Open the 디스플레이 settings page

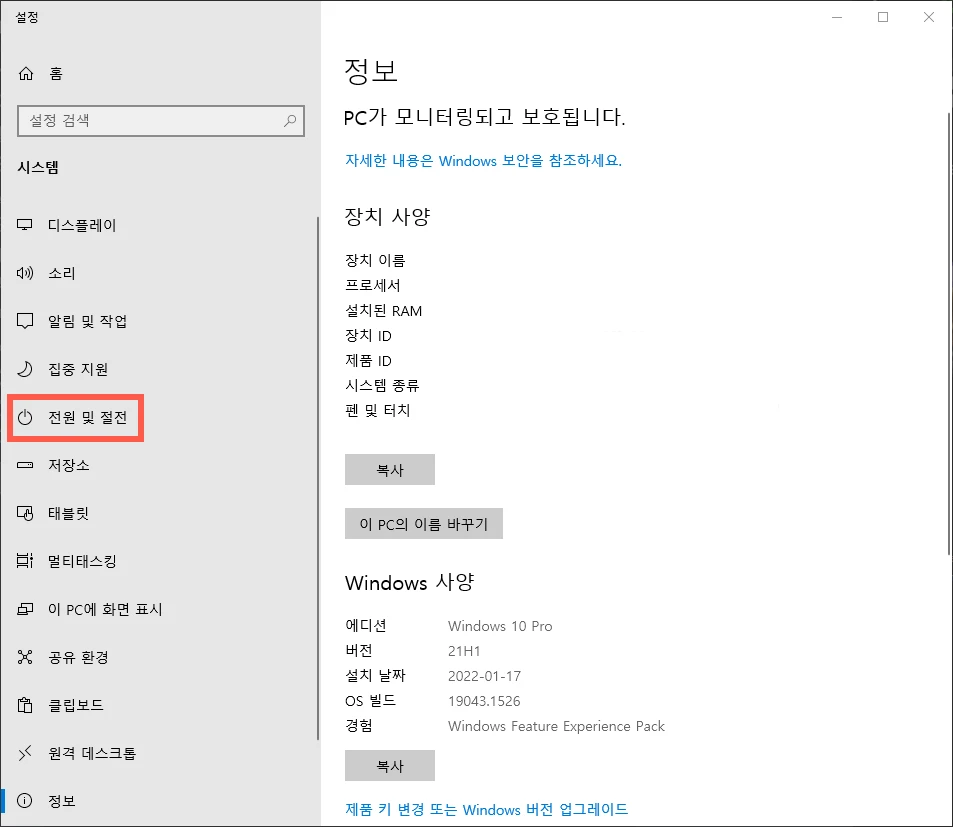159,225
